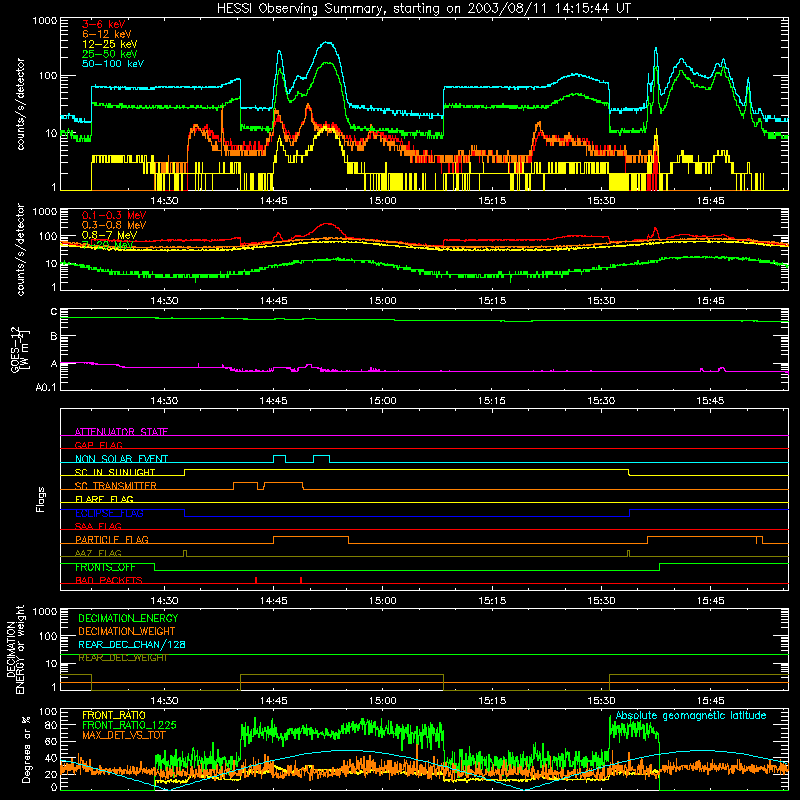The height and width of the screenshot is (800, 800).
Task: Click the HESSI Observing Summary plot title
Action: 424,9
